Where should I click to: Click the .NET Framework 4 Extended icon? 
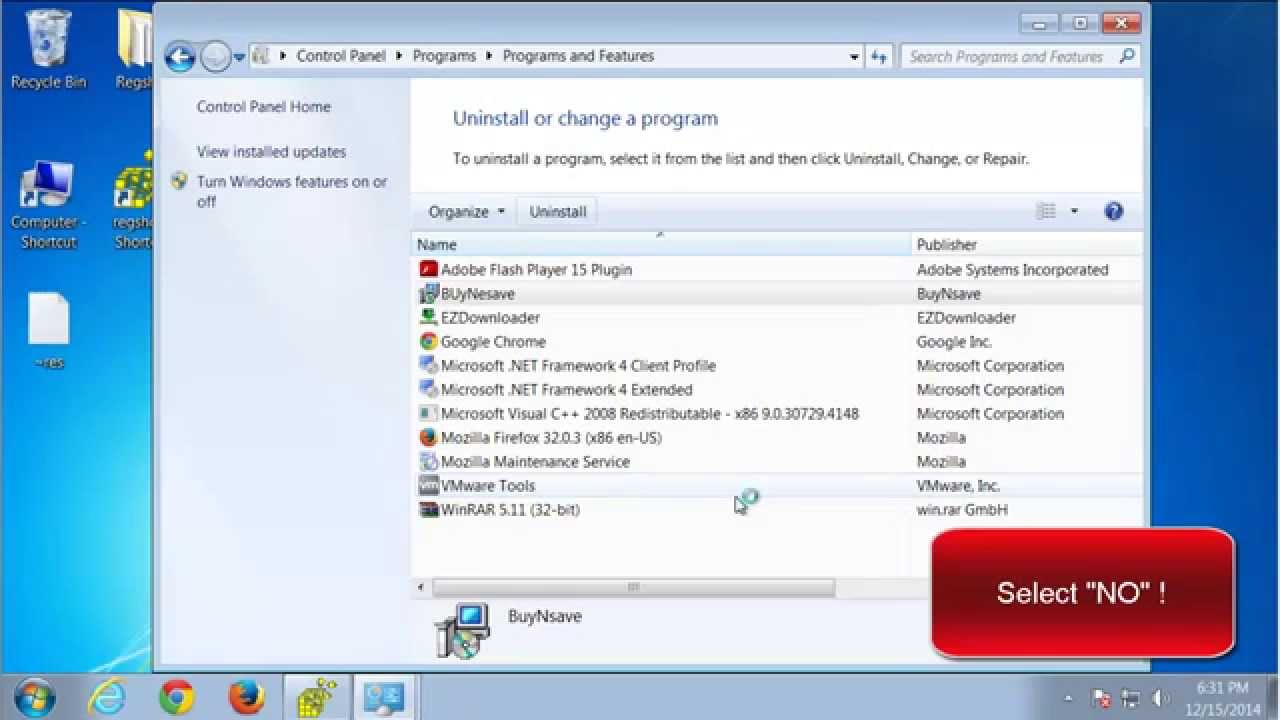pos(428,389)
